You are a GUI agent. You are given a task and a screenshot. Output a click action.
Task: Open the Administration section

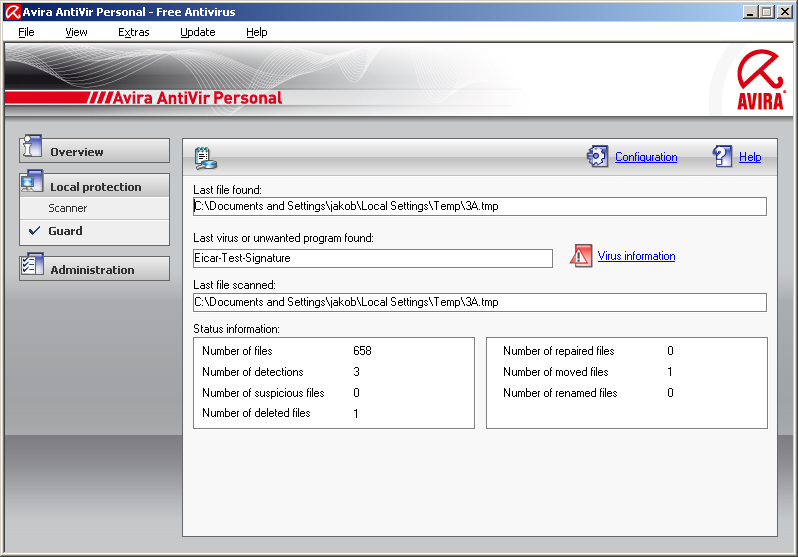(95, 269)
